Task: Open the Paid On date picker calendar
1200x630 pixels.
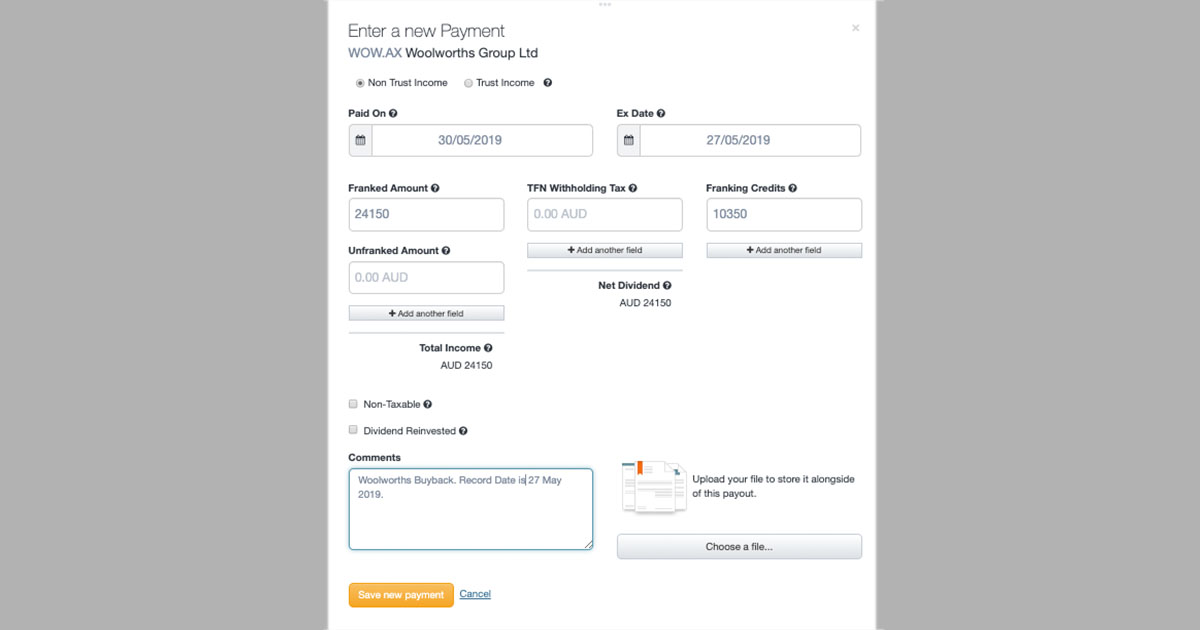Action: pyautogui.click(x=360, y=140)
